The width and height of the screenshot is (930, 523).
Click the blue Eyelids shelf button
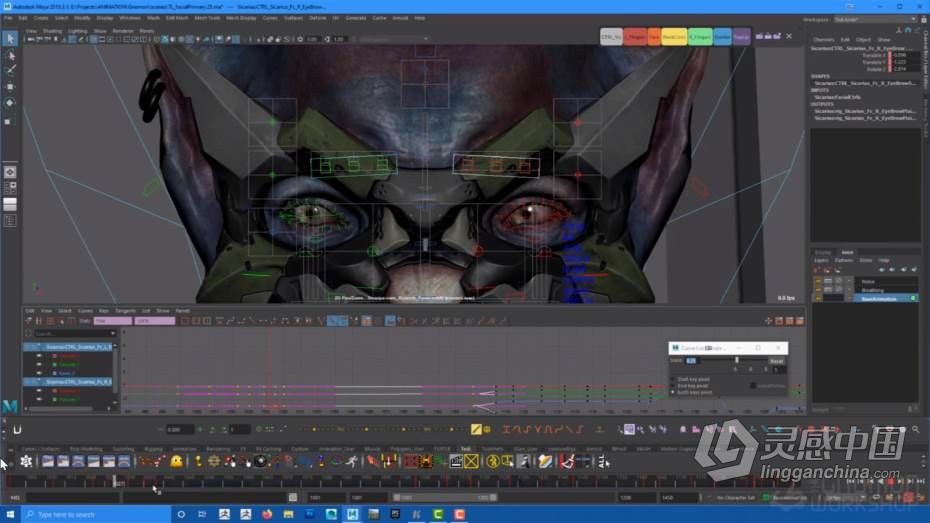[x=722, y=37]
